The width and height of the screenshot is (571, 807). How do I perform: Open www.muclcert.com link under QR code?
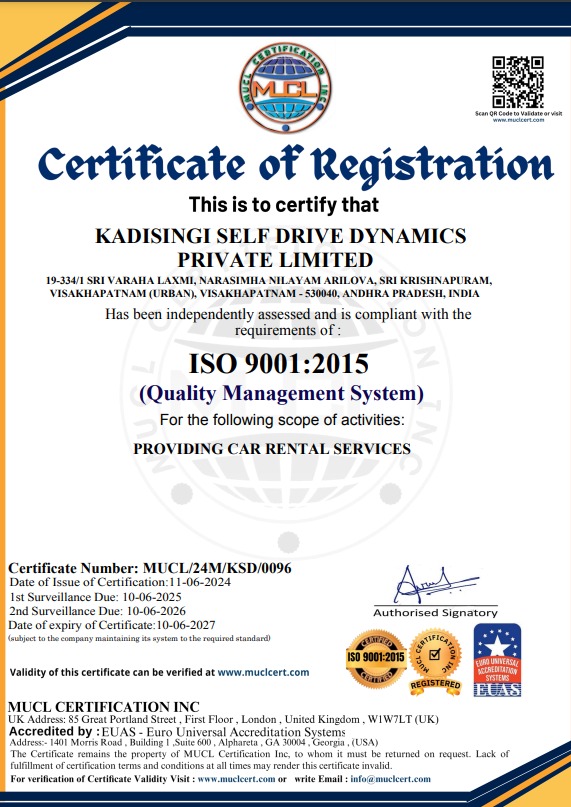(x=518, y=120)
